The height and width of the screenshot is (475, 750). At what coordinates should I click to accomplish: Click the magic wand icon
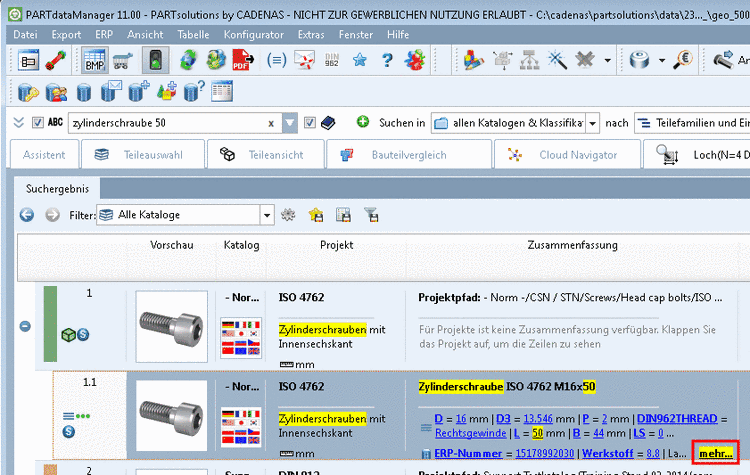(x=557, y=61)
